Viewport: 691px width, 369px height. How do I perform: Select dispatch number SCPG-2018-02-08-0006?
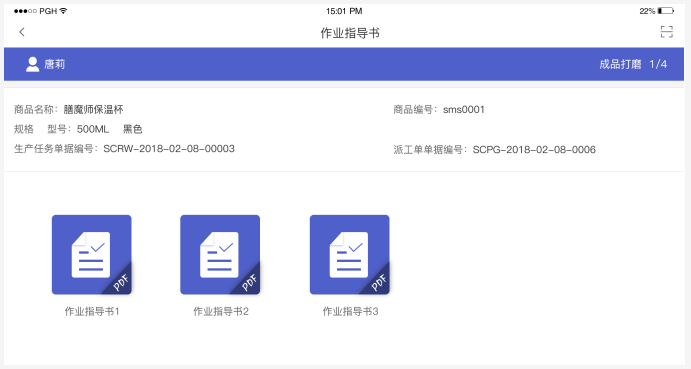[x=534, y=150]
